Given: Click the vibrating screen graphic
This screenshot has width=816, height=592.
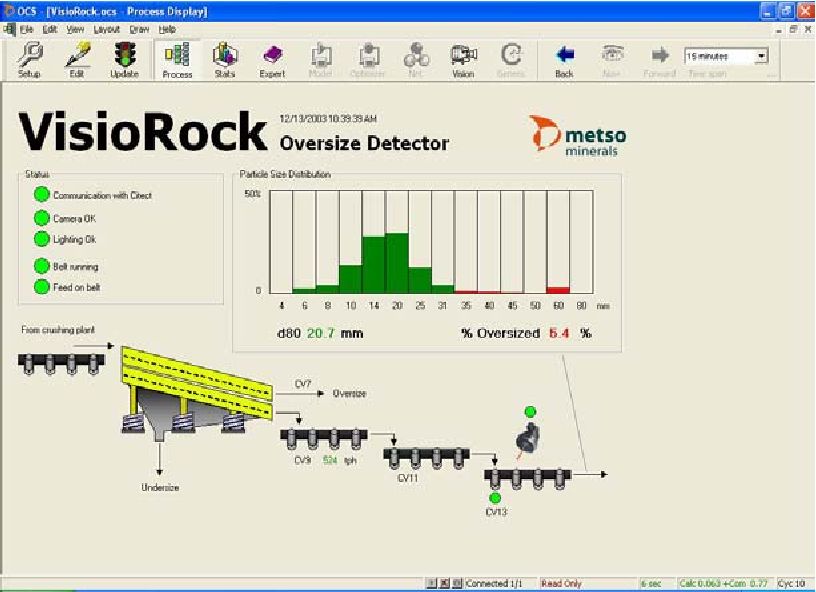Looking at the screenshot, I should click(197, 391).
